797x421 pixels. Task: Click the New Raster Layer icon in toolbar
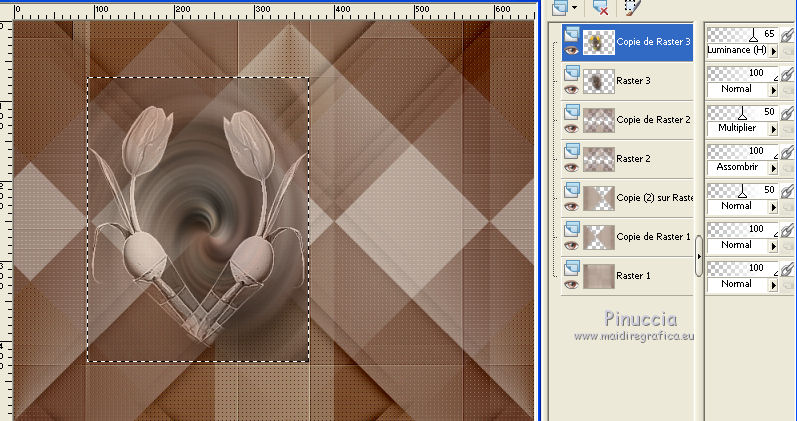tap(560, 7)
